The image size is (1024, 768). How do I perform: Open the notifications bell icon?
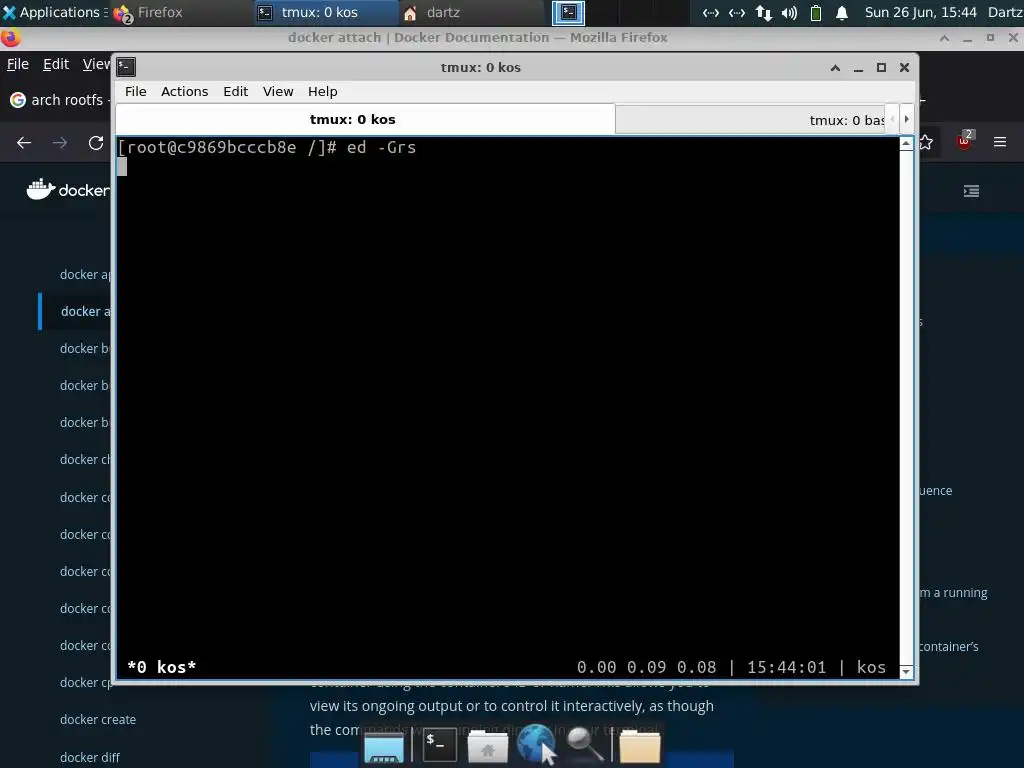coord(842,12)
